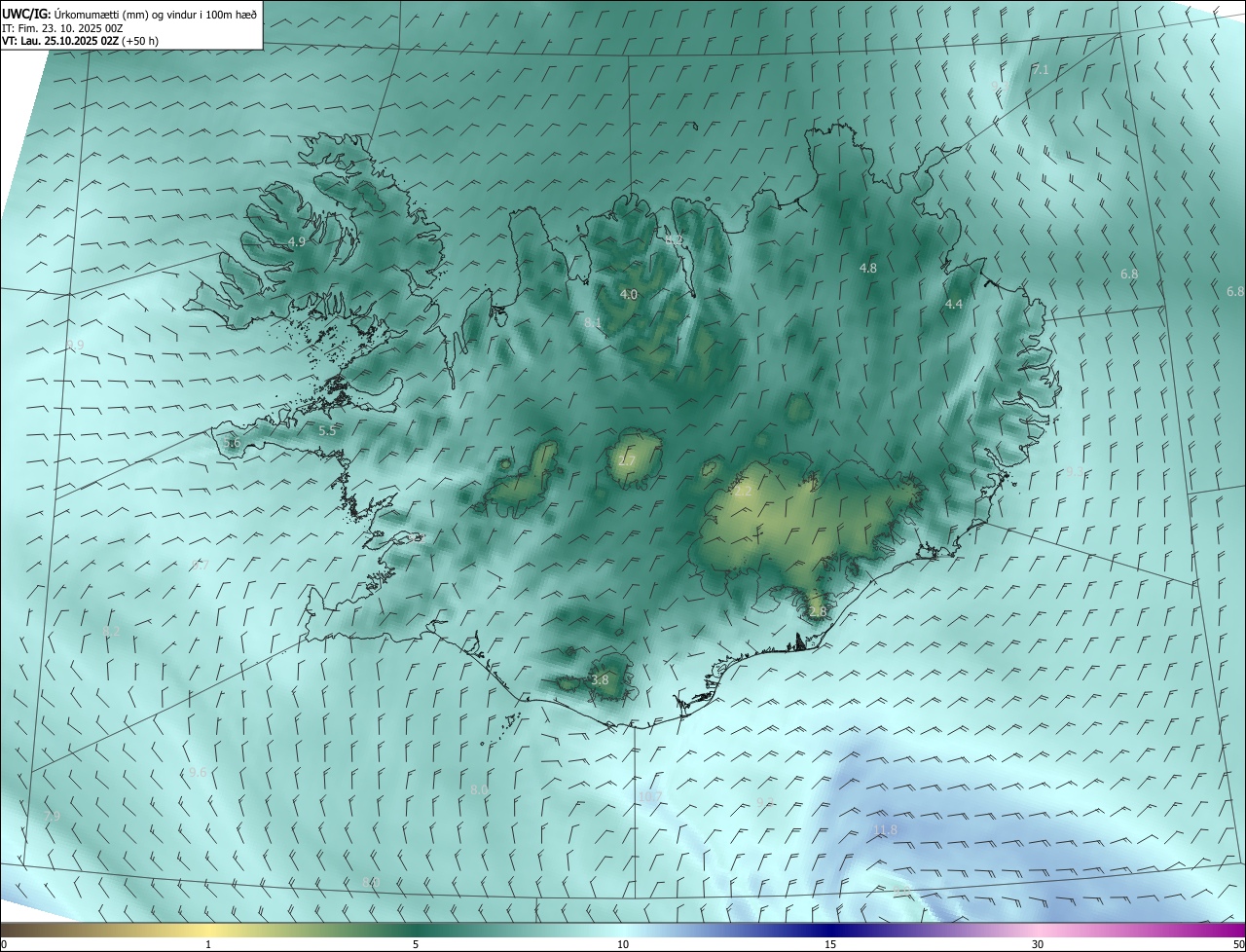This screenshot has height=952, width=1246.
Task: Select the 11.8 value over the ocean
Action: (885, 830)
